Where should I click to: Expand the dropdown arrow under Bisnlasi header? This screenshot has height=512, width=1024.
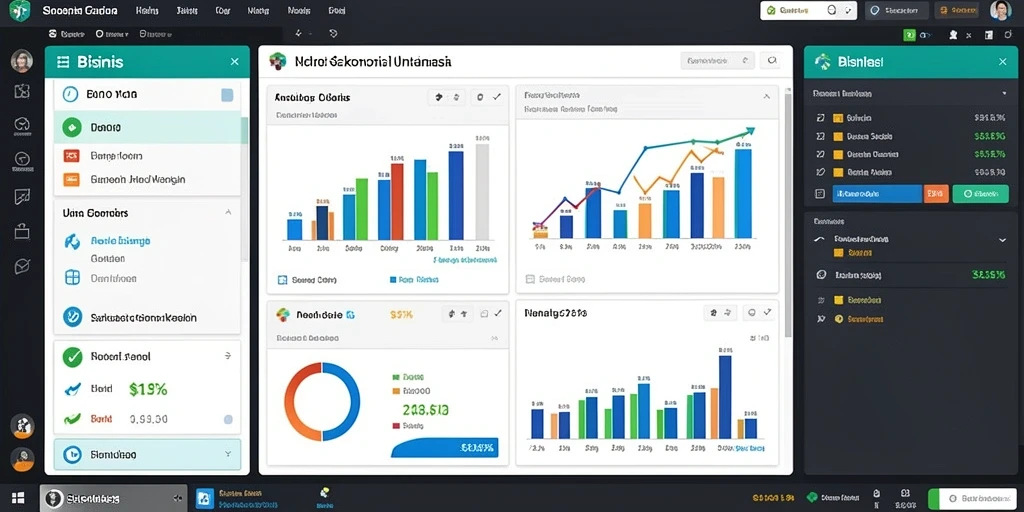coord(1004,94)
